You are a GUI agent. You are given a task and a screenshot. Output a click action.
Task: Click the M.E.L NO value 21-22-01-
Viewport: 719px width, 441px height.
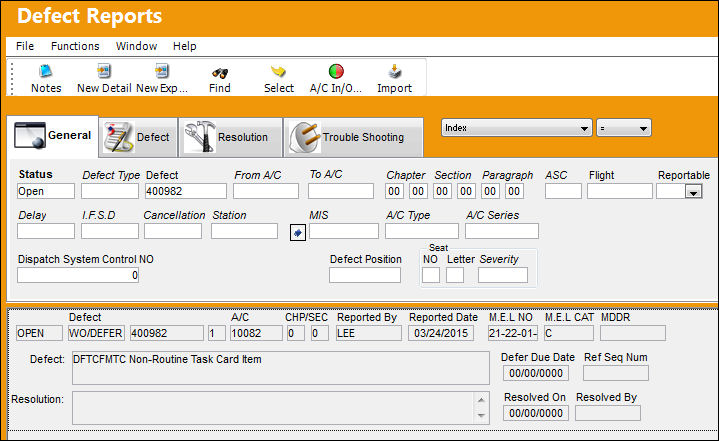[x=513, y=333]
